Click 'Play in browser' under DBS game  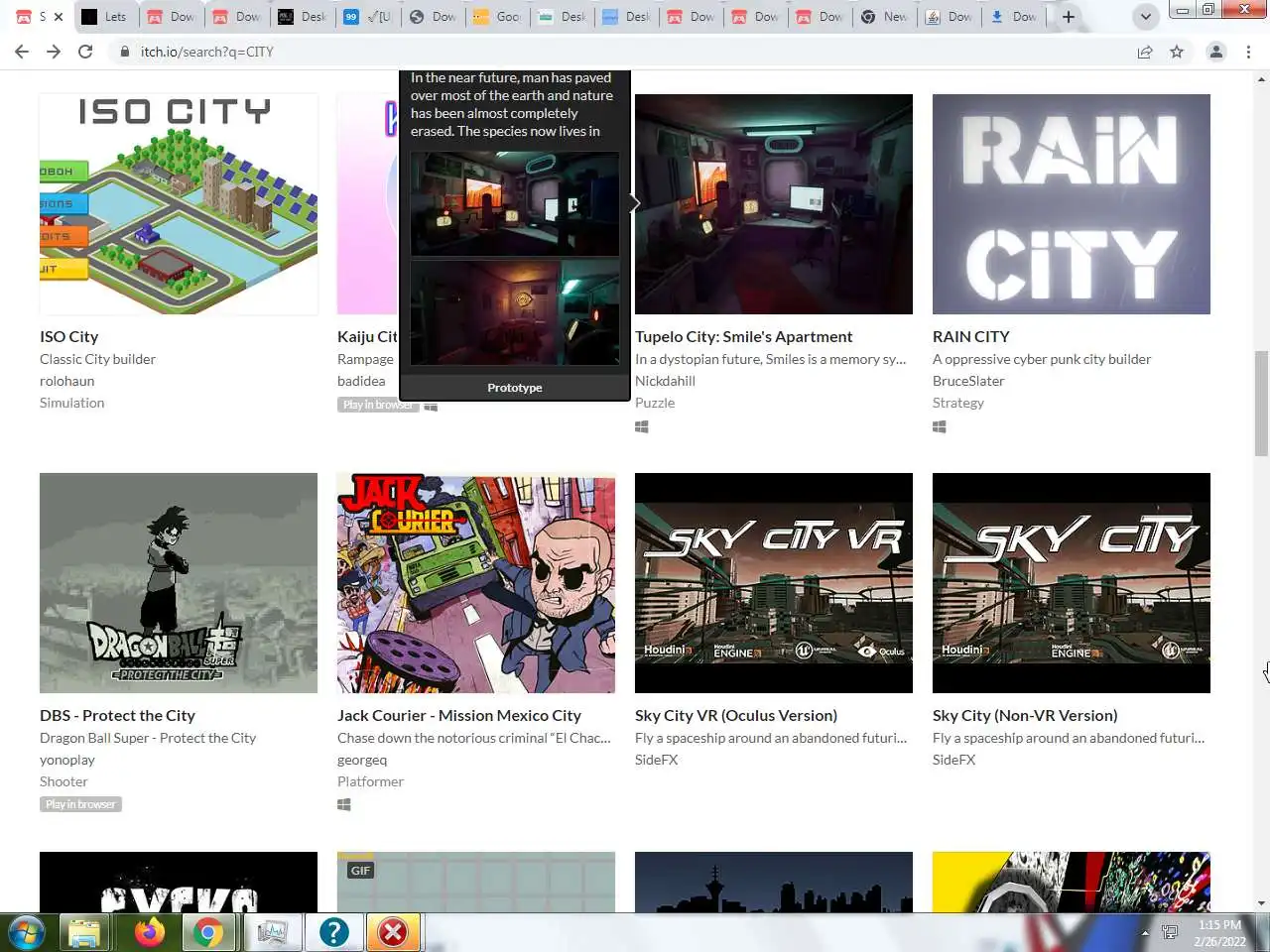[80, 804]
